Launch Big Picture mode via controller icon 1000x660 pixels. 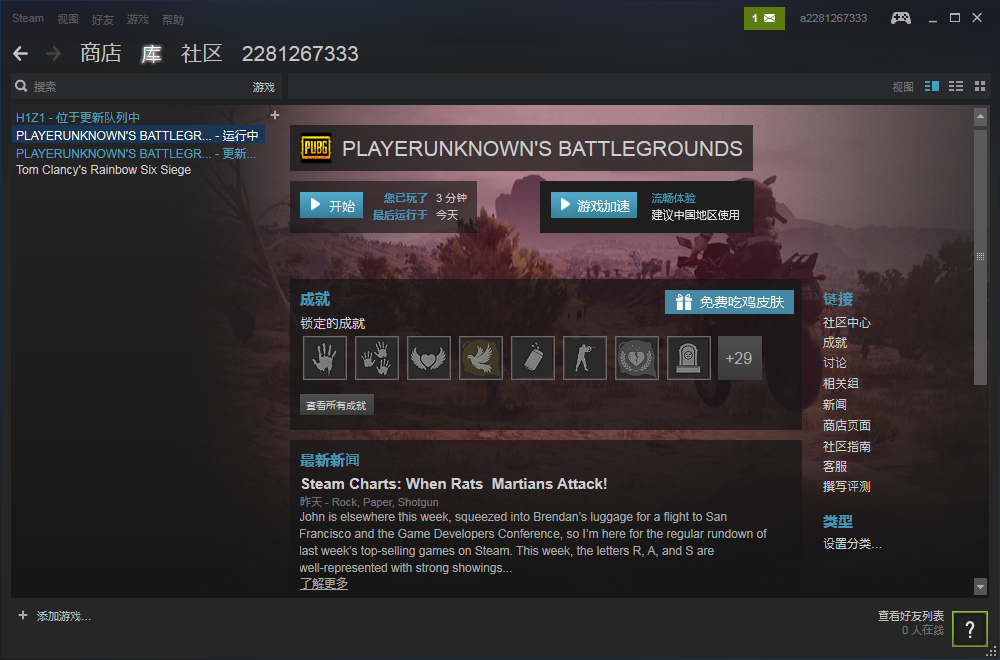pyautogui.click(x=901, y=18)
